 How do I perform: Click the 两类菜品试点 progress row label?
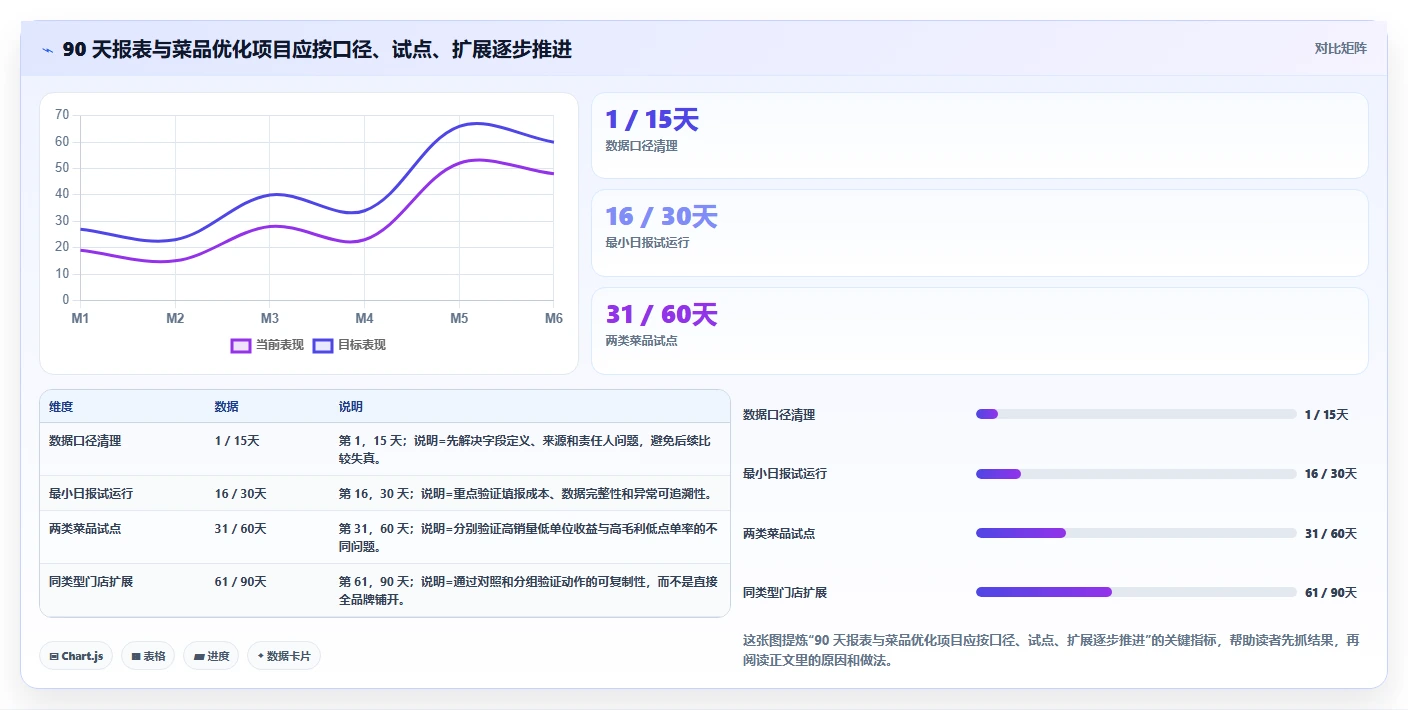(779, 534)
